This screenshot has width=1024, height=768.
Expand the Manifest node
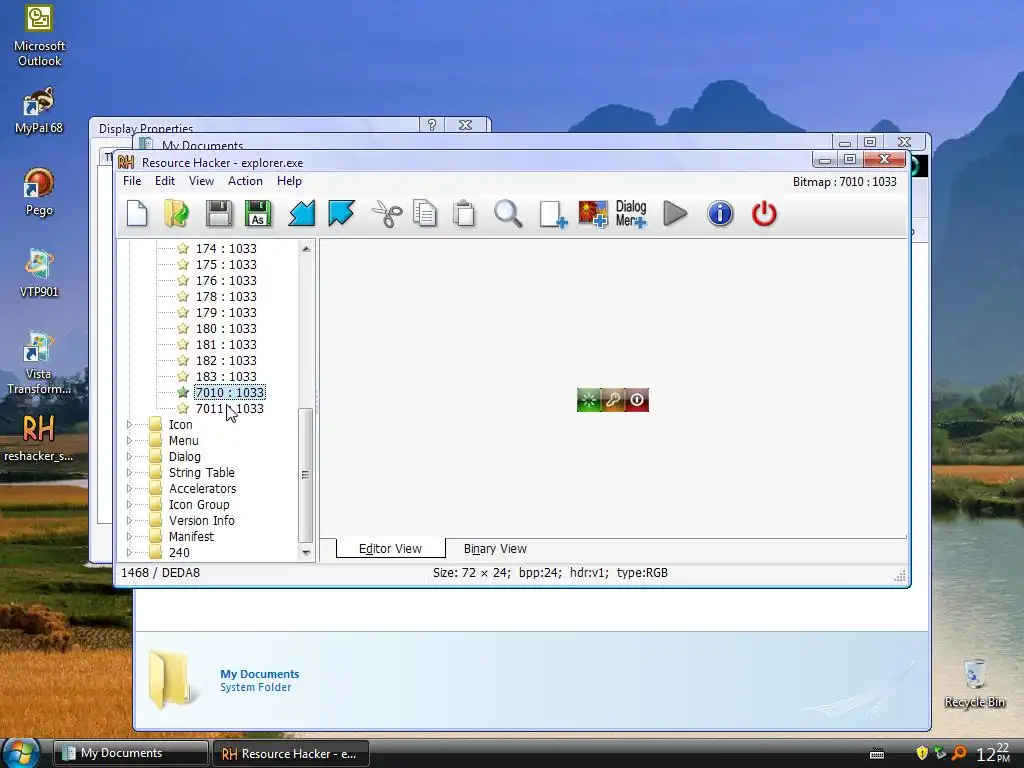(x=129, y=537)
